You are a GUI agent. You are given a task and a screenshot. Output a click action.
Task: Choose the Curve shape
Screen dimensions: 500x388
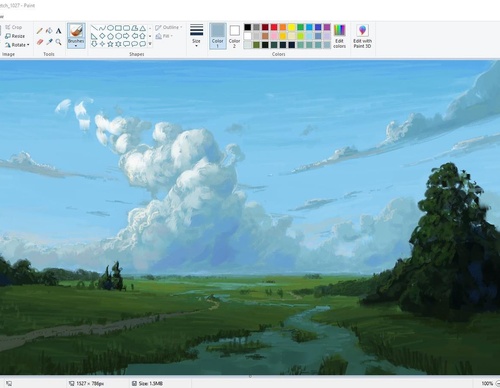(102, 28)
